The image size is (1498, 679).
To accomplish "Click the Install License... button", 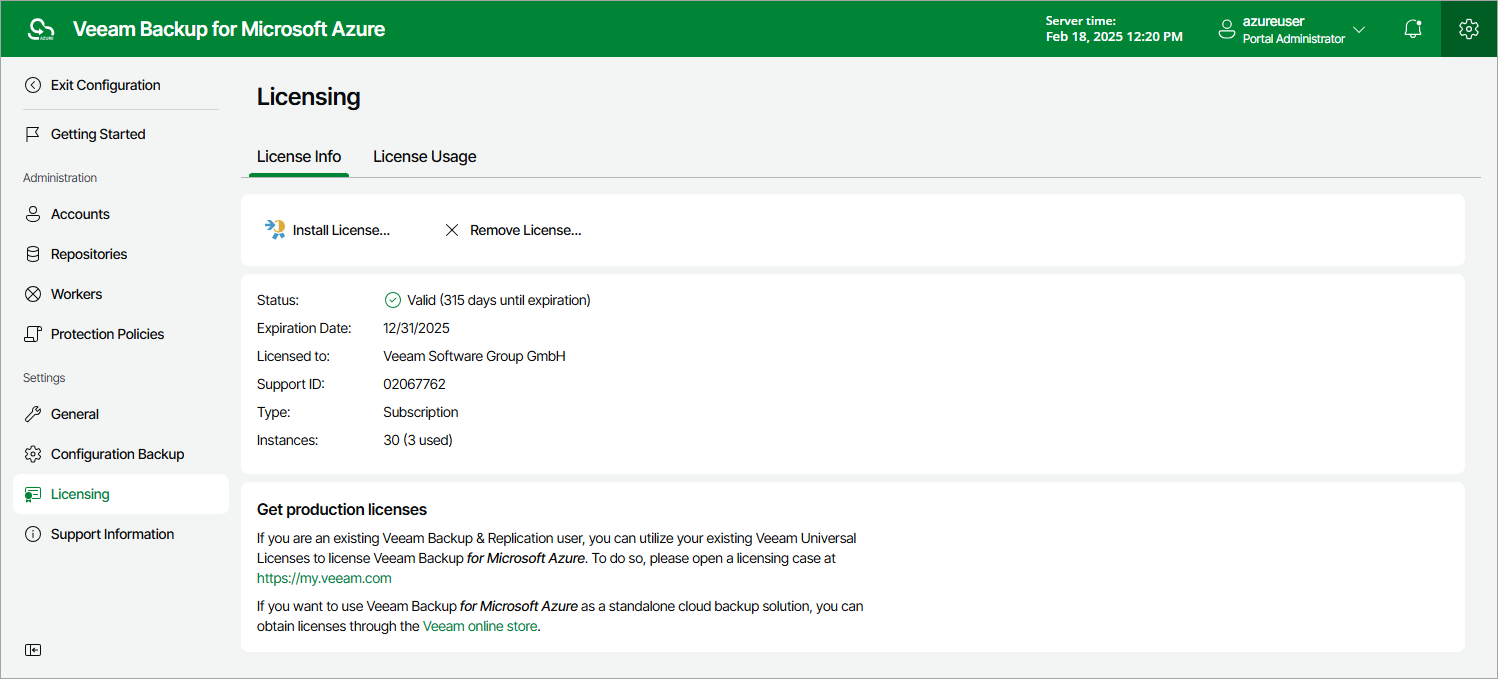I will tap(327, 230).
